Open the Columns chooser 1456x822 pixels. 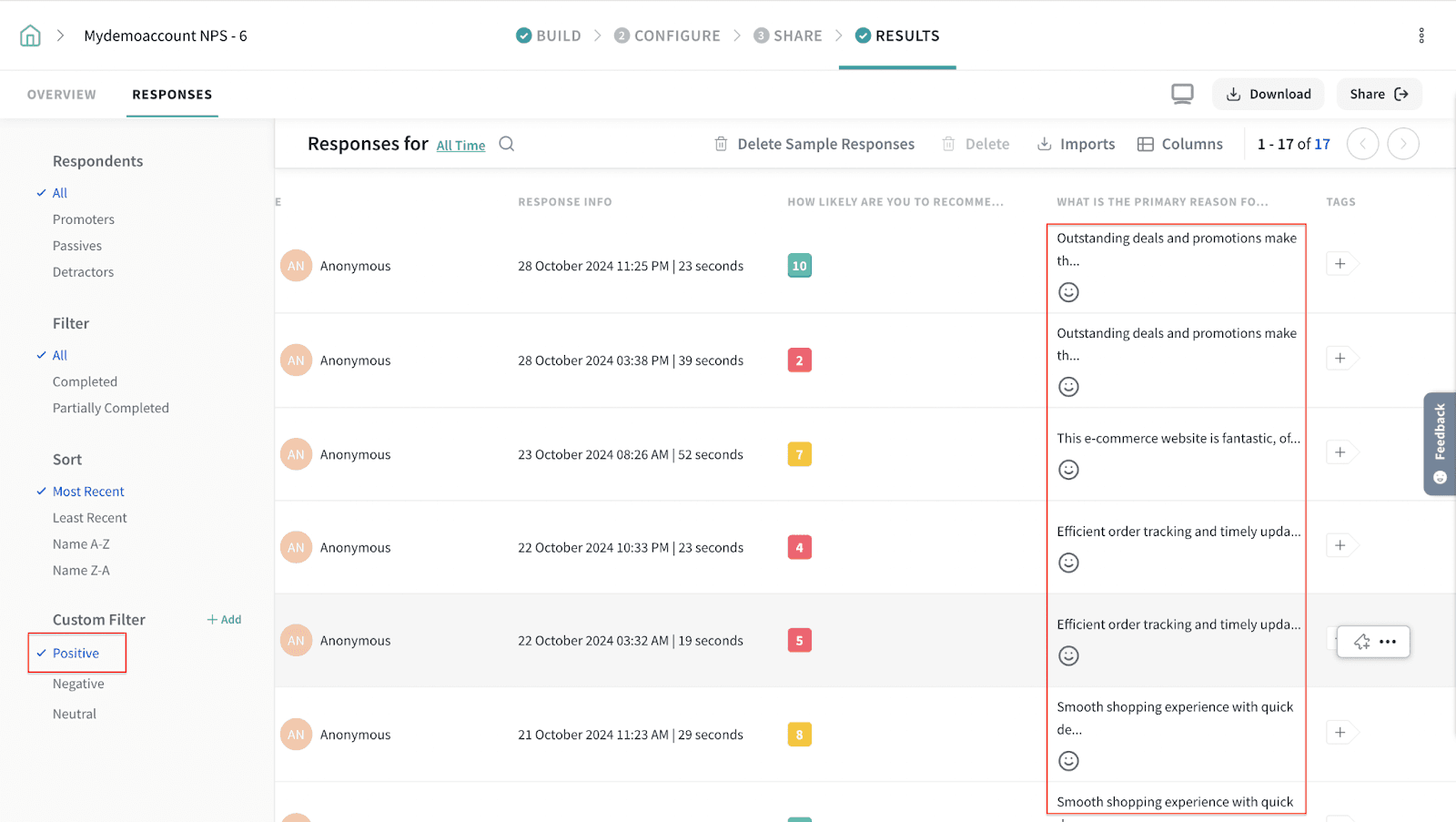tap(1180, 144)
